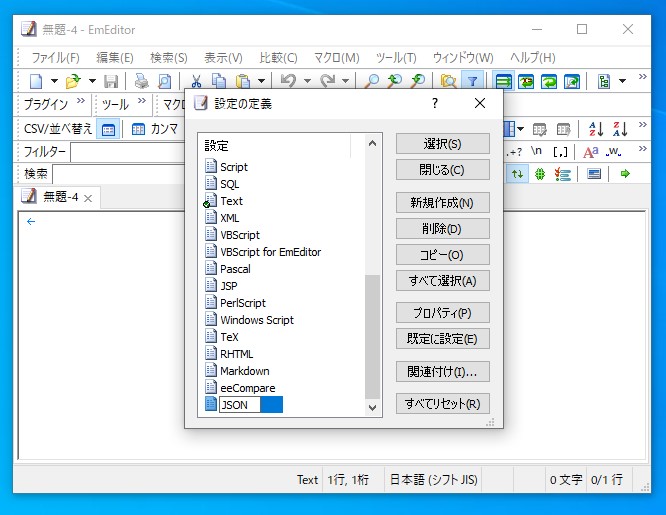Expand paste options dropdown arrow

[261, 81]
